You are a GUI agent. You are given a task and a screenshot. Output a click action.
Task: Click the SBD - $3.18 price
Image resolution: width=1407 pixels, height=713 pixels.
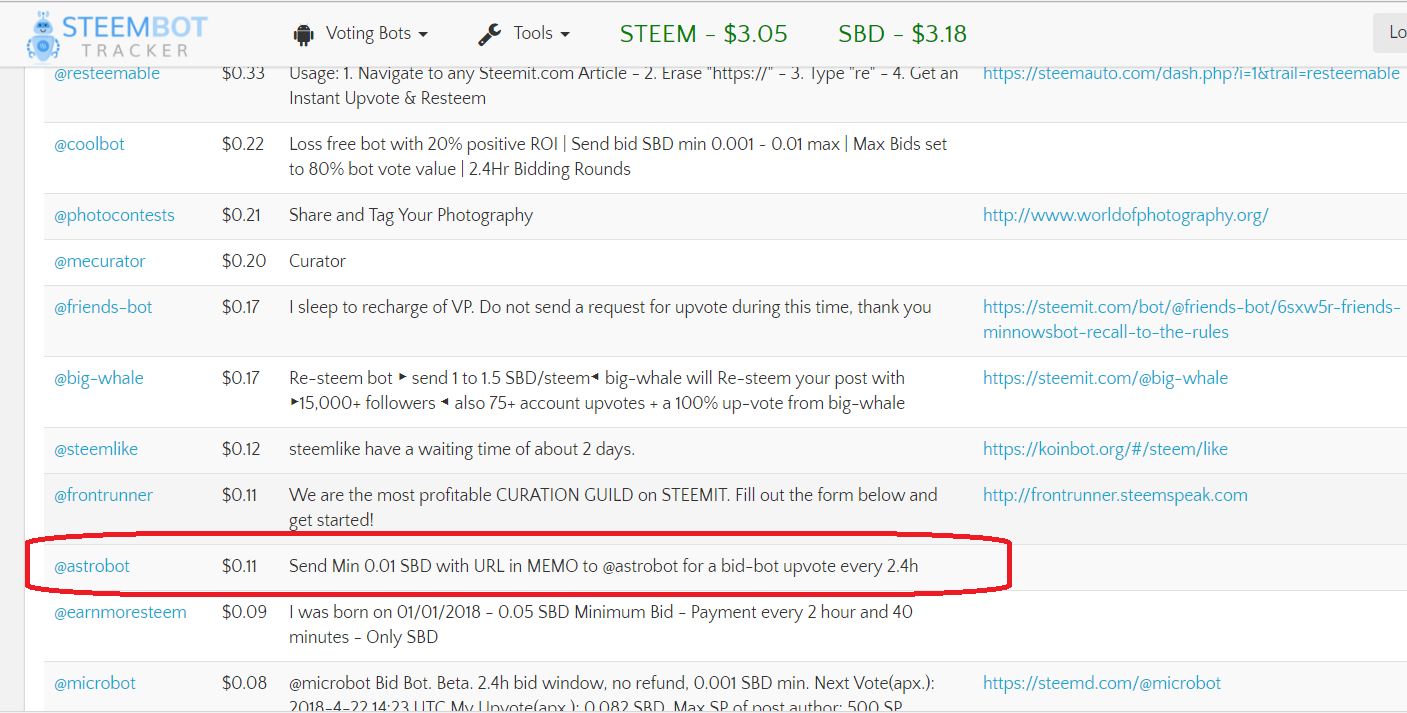[x=902, y=34]
